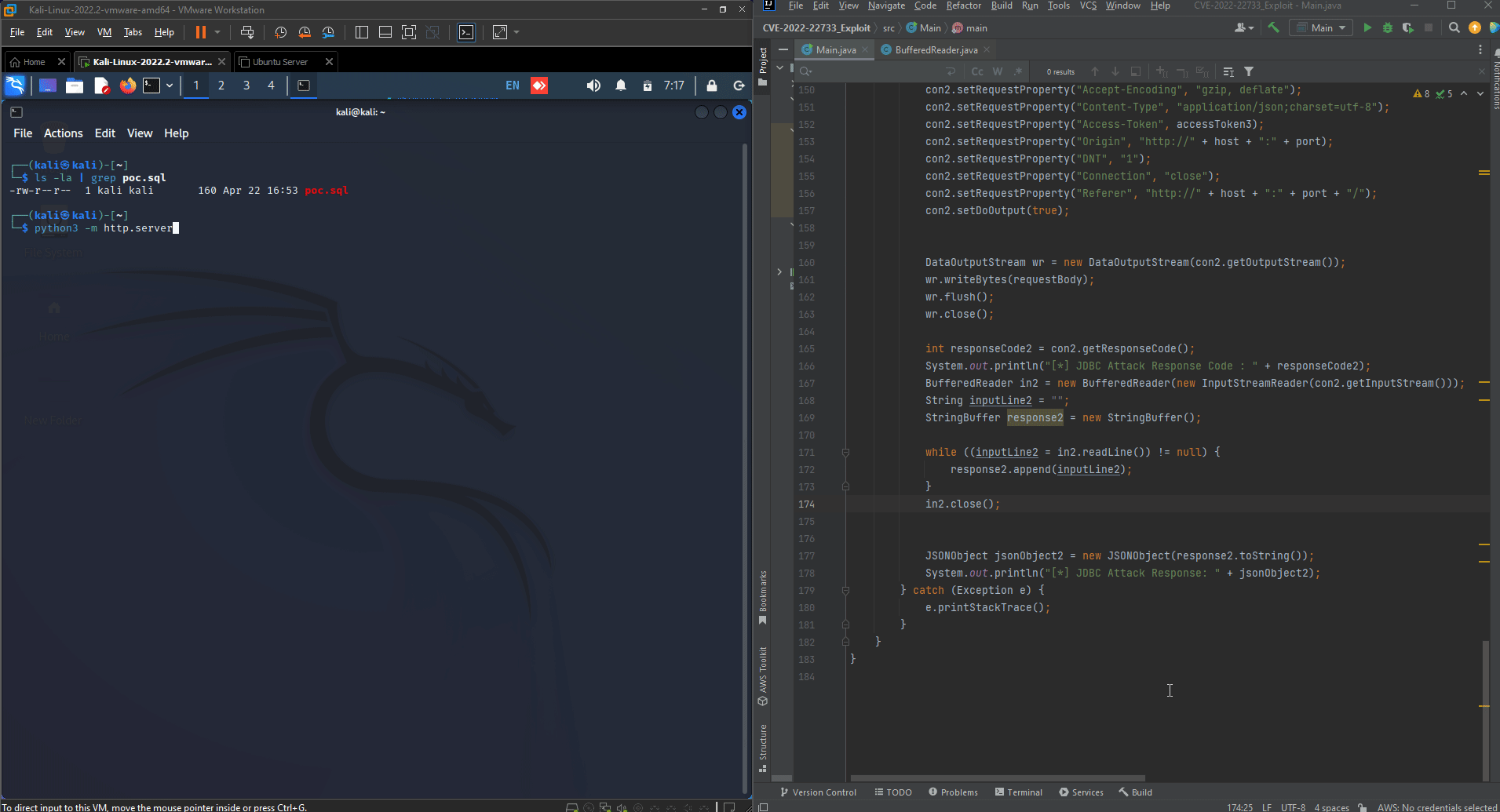Open Services tool window
The image size is (1500, 812).
[x=1081, y=792]
